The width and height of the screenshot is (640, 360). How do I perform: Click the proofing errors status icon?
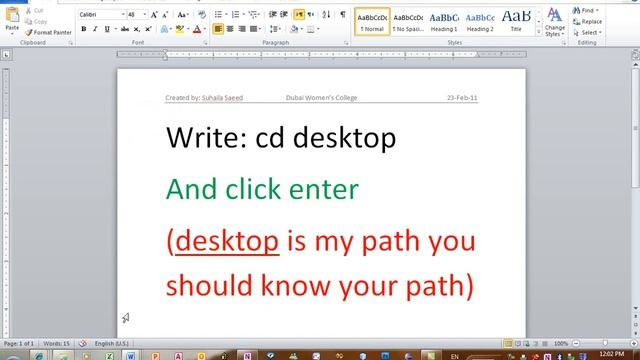coord(83,343)
